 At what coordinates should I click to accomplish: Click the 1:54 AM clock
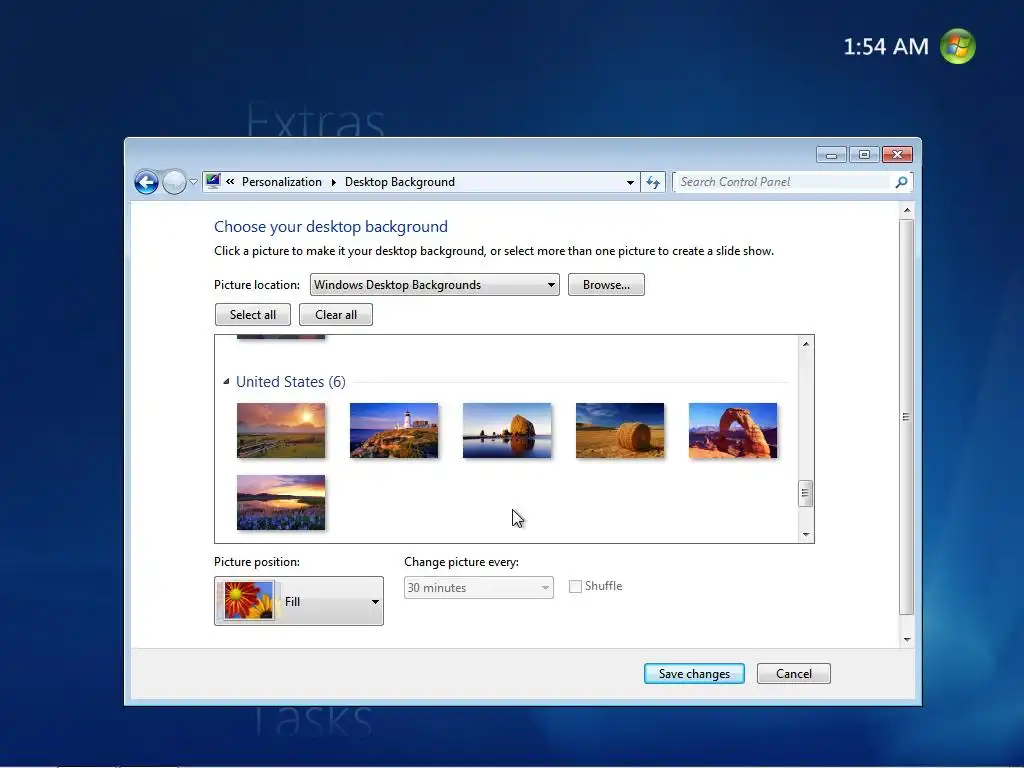click(x=886, y=46)
